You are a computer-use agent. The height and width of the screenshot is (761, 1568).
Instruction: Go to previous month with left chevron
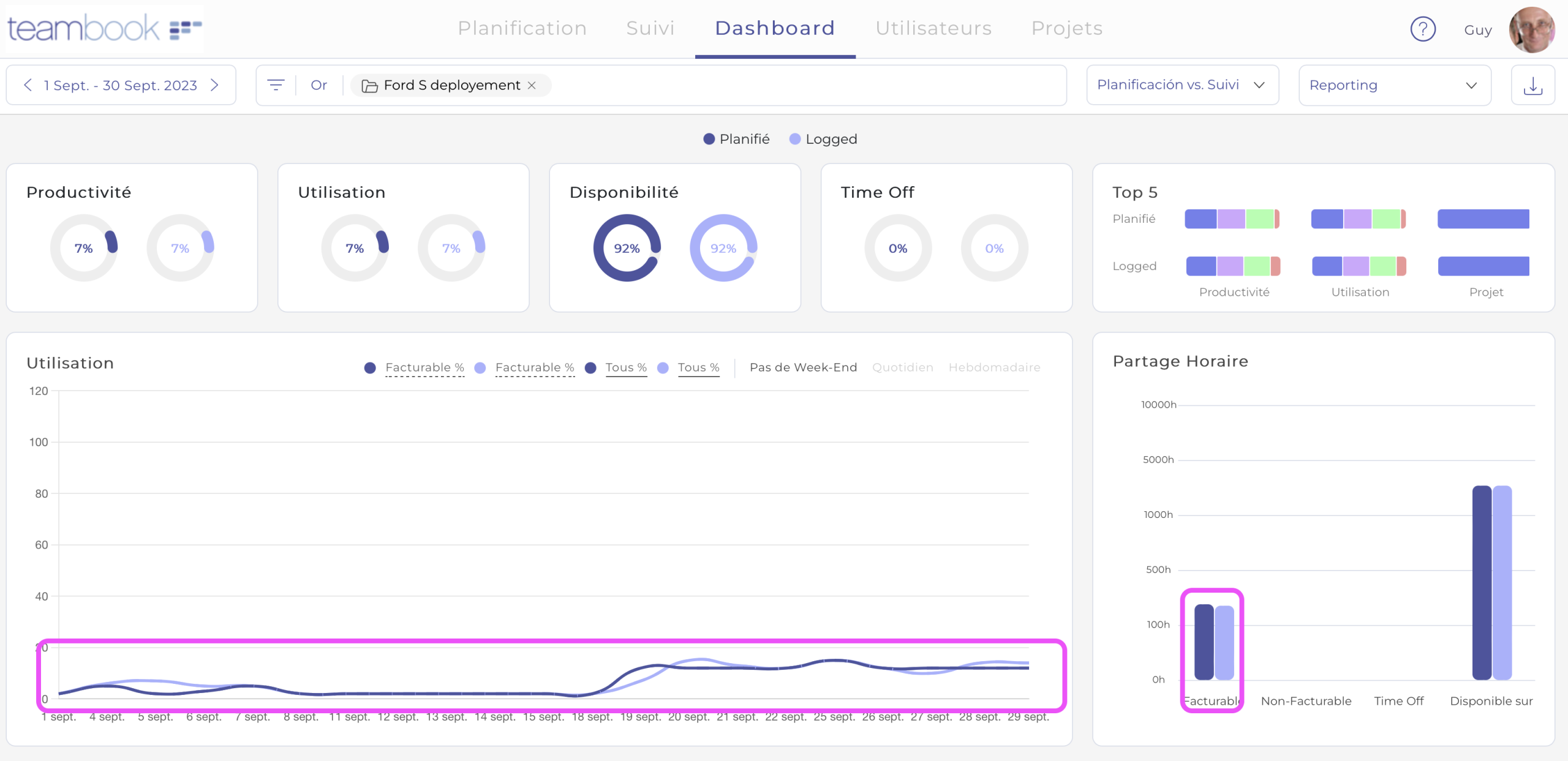coord(28,85)
